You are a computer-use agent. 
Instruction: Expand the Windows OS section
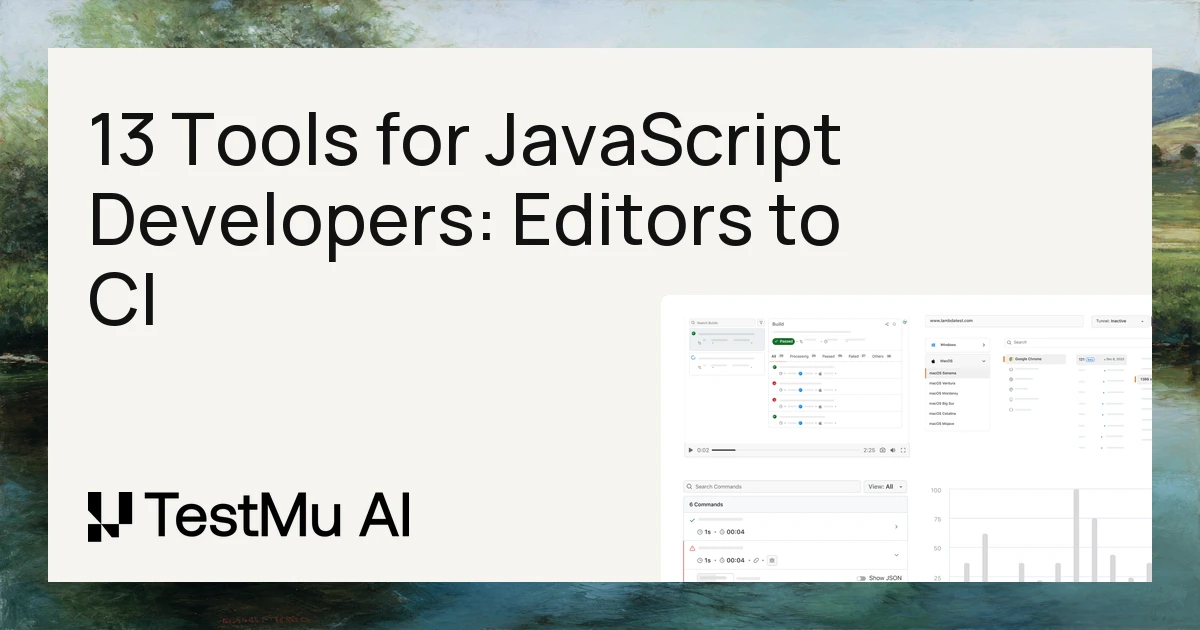957,345
